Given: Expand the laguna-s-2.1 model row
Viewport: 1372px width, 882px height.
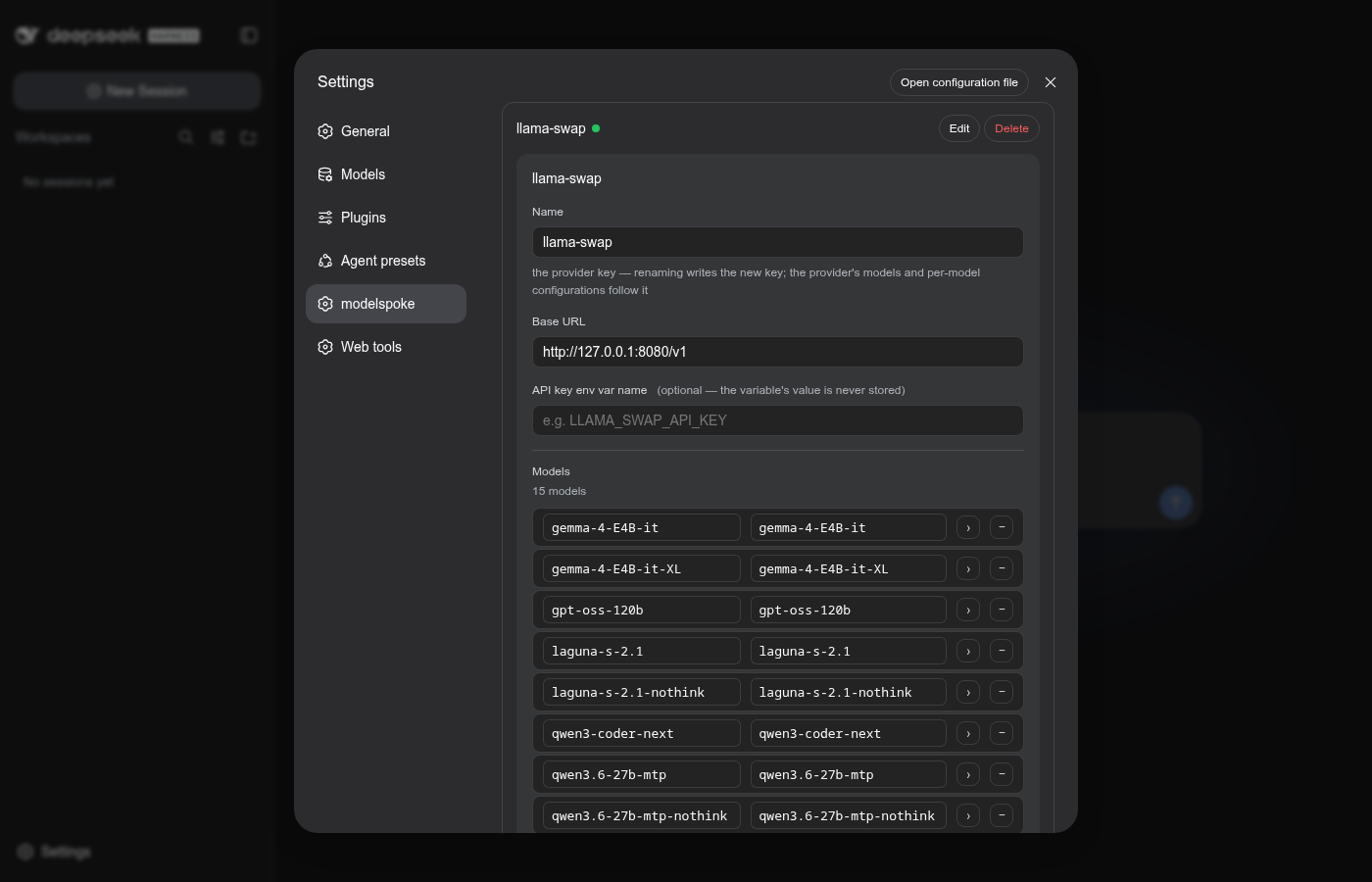Looking at the screenshot, I should [968, 651].
